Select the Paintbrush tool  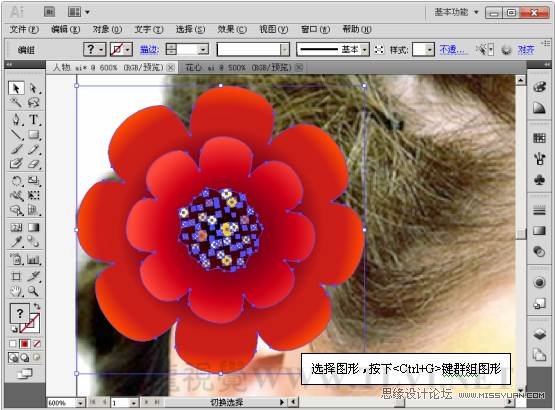coord(16,149)
